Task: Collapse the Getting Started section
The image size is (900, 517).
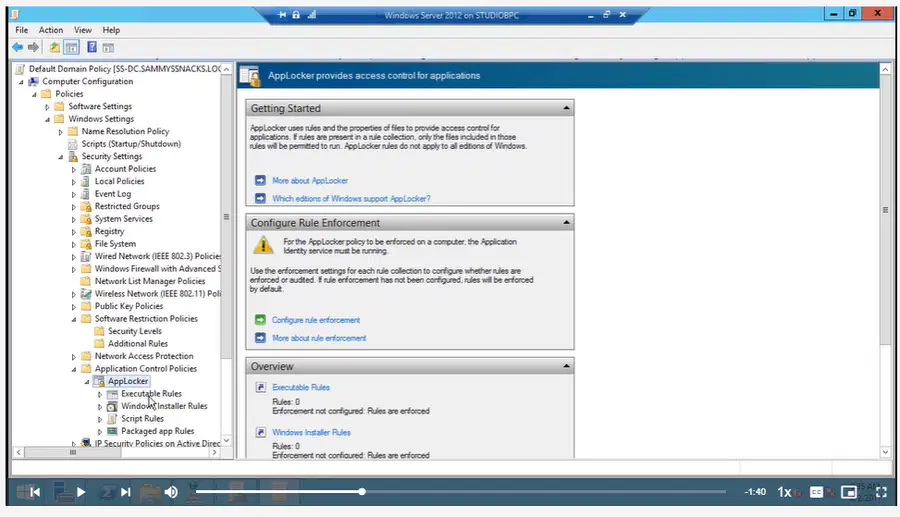Action: [x=567, y=108]
